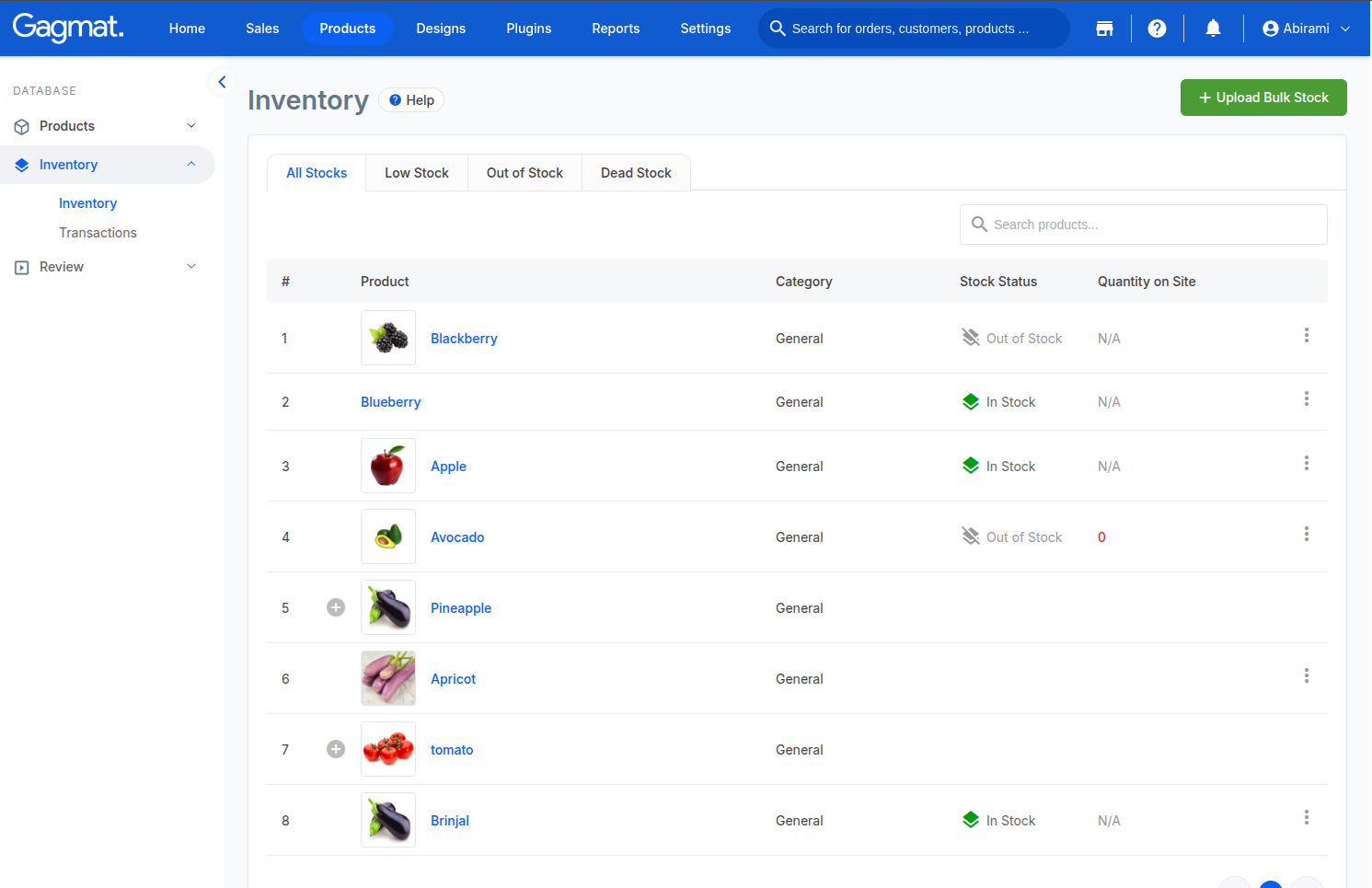
Task: Open three-dot menu for Blackberry row
Action: pos(1306,335)
